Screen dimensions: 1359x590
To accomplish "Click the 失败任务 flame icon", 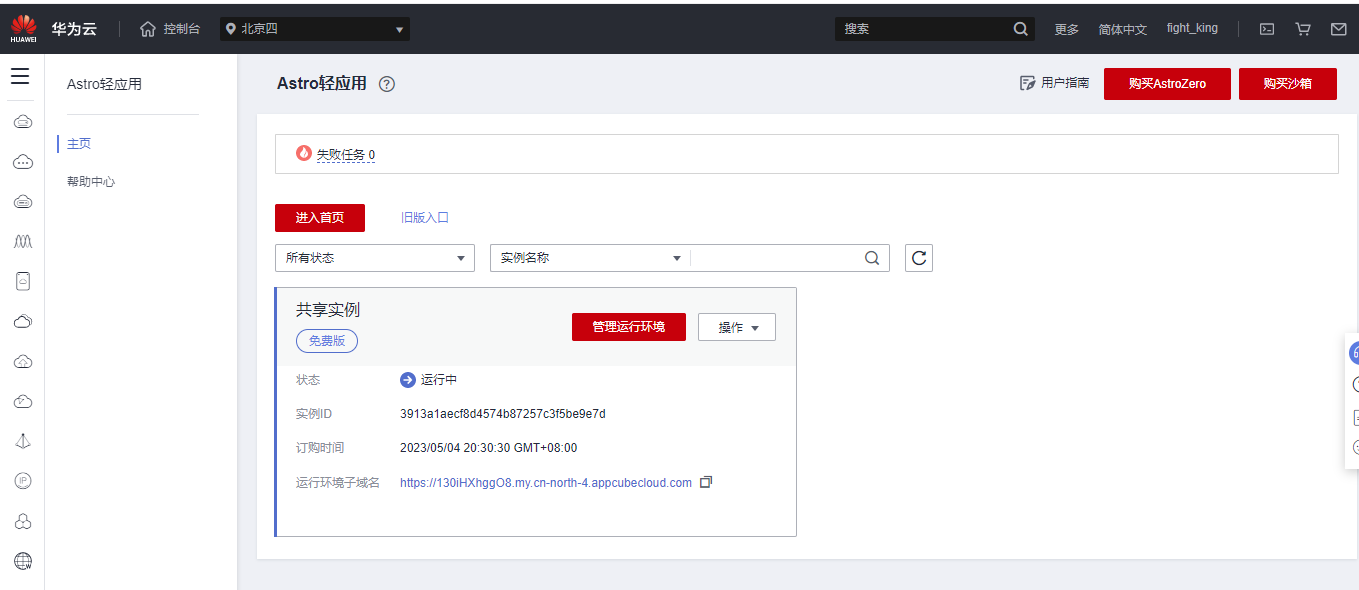I will 304,153.
